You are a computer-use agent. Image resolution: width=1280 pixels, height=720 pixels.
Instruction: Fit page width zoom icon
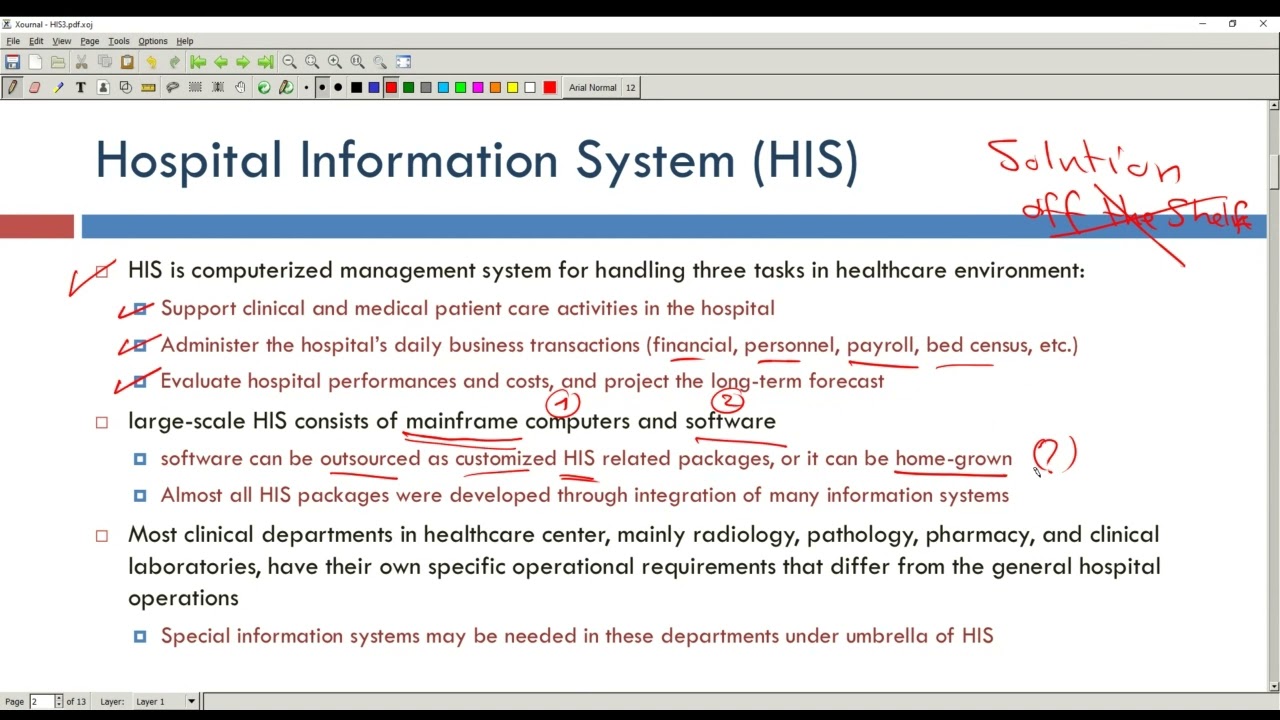coord(312,62)
